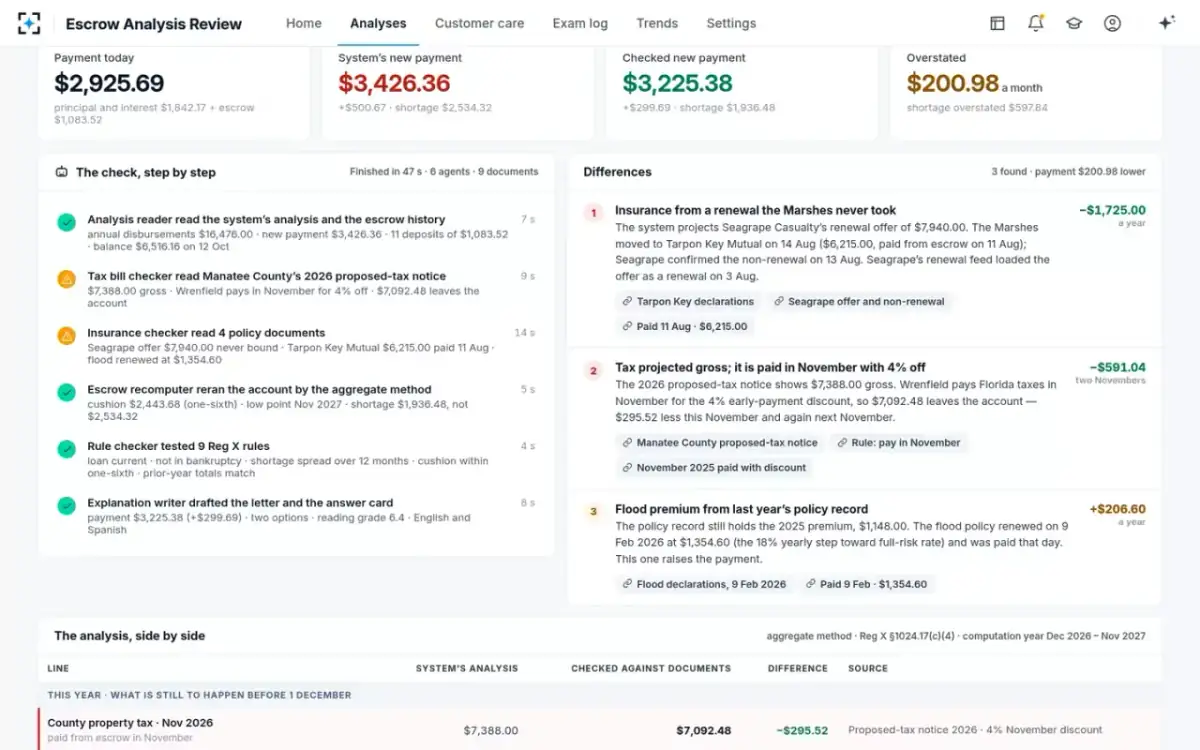The height and width of the screenshot is (750, 1200).
Task: Click warning icon for Insurance checker step
Action: pos(66,336)
